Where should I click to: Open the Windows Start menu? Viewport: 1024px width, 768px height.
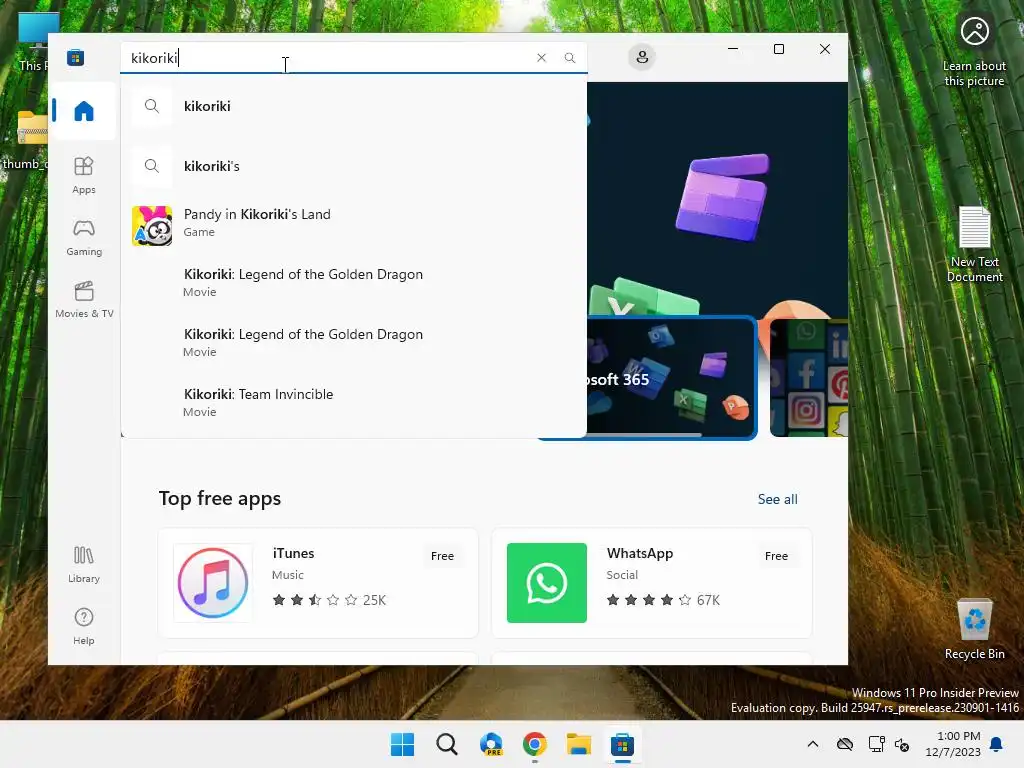click(x=402, y=744)
